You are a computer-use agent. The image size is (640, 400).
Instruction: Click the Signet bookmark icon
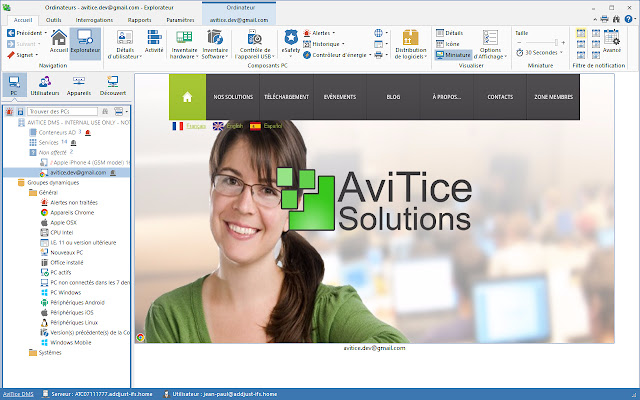point(11,55)
